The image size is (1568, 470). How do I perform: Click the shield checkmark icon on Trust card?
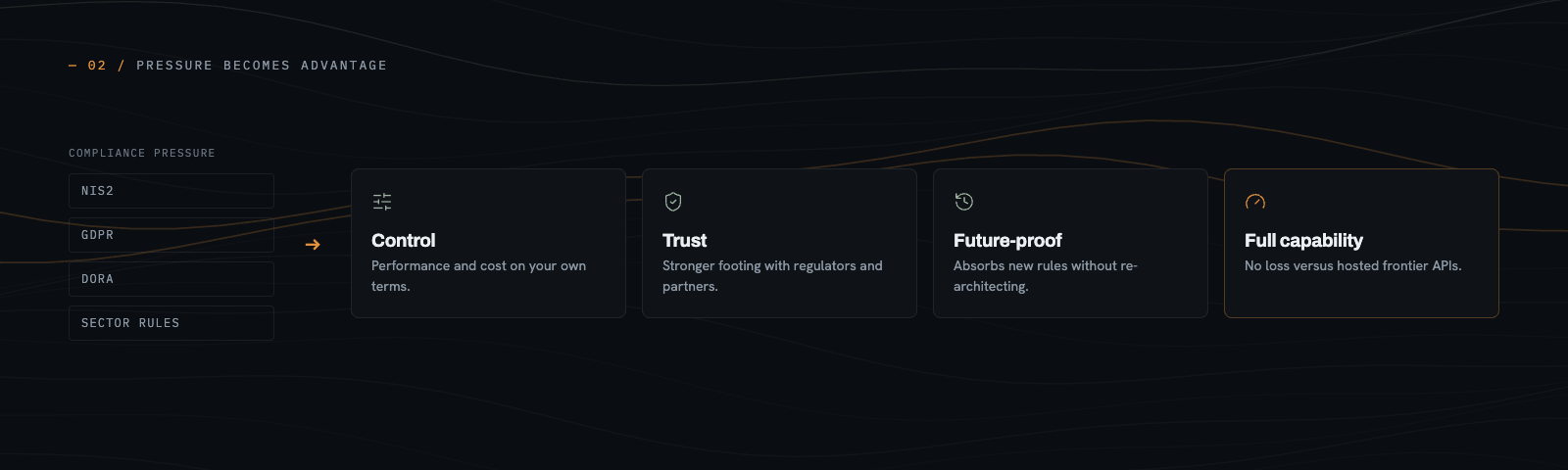click(x=673, y=202)
